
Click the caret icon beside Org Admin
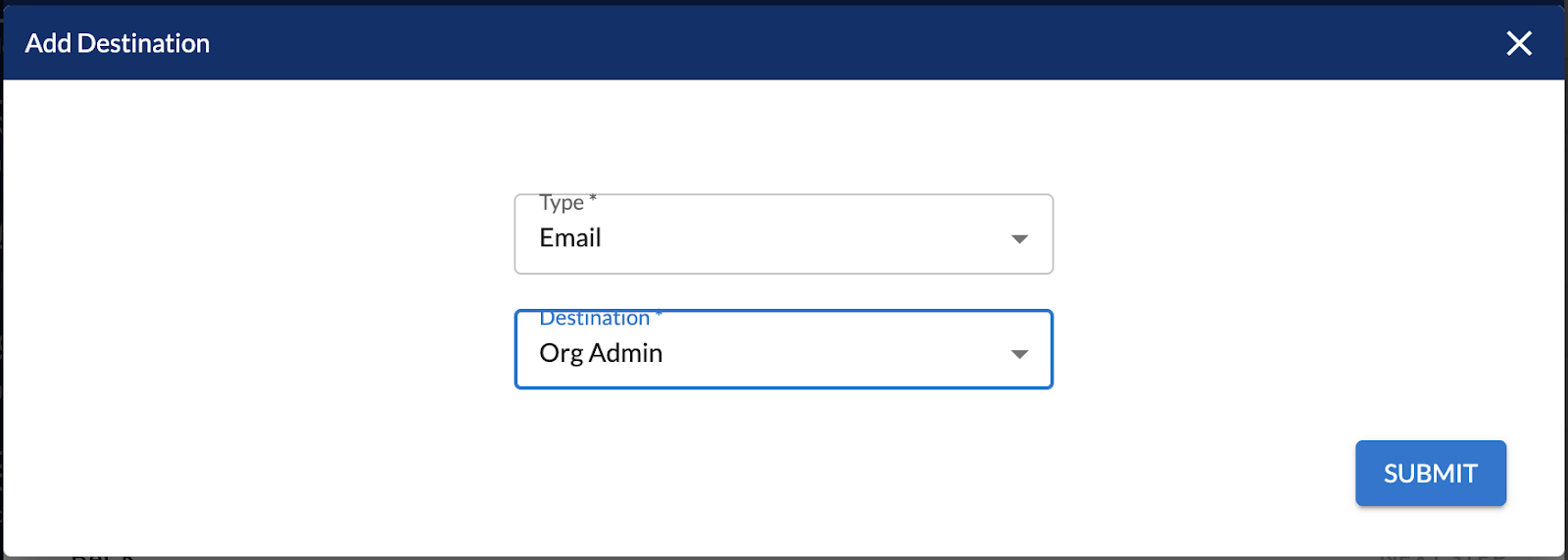1019,354
